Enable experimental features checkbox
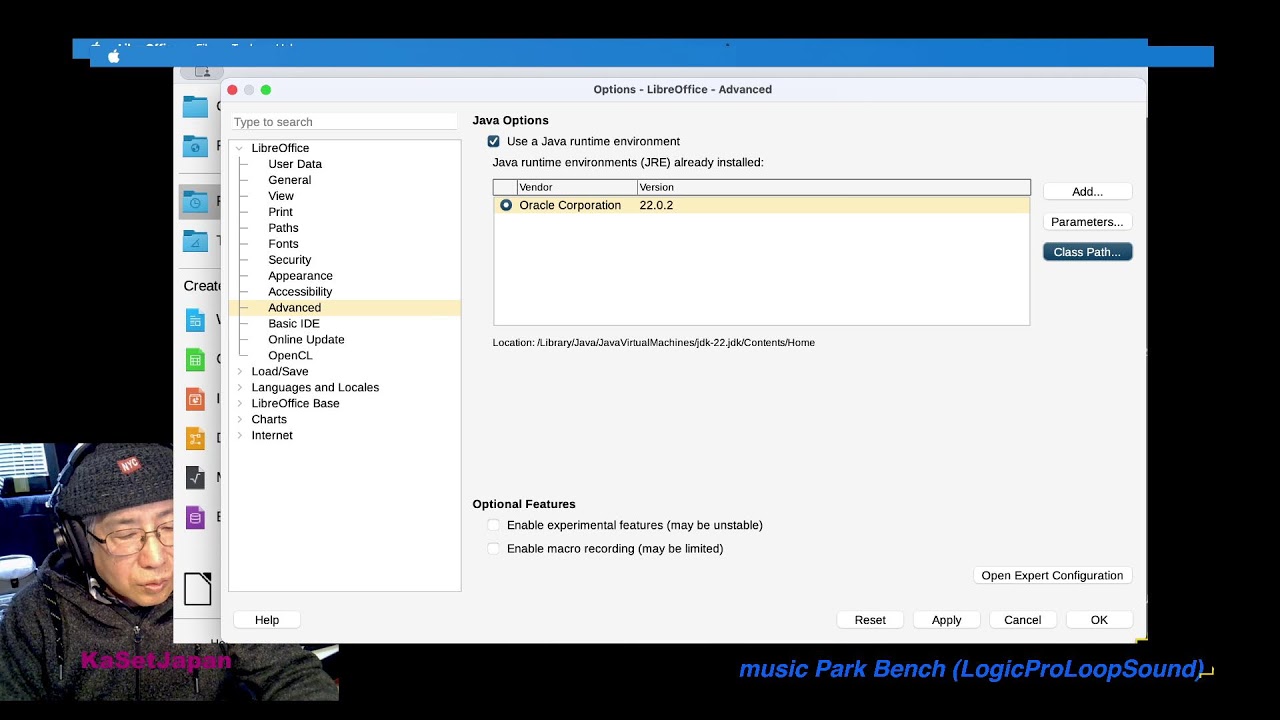This screenshot has height=720, width=1280. (493, 525)
